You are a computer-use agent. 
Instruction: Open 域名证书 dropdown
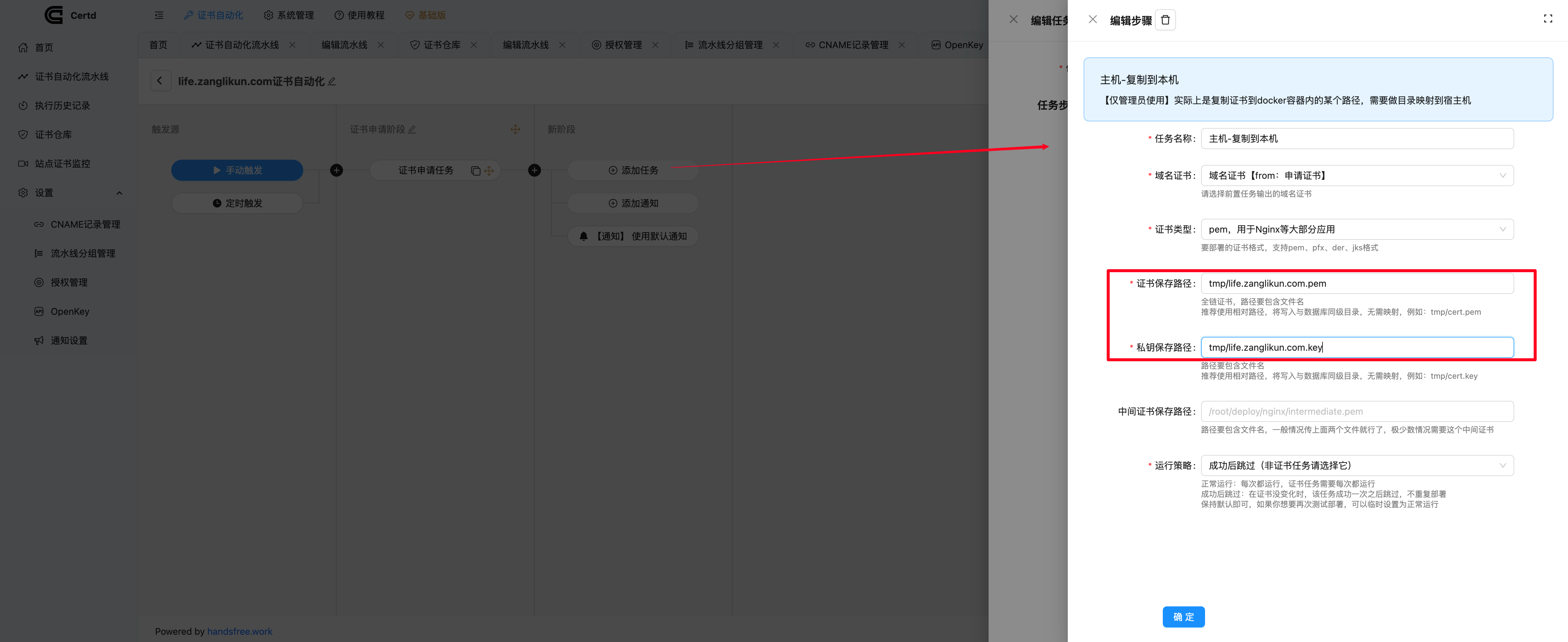click(x=1356, y=176)
